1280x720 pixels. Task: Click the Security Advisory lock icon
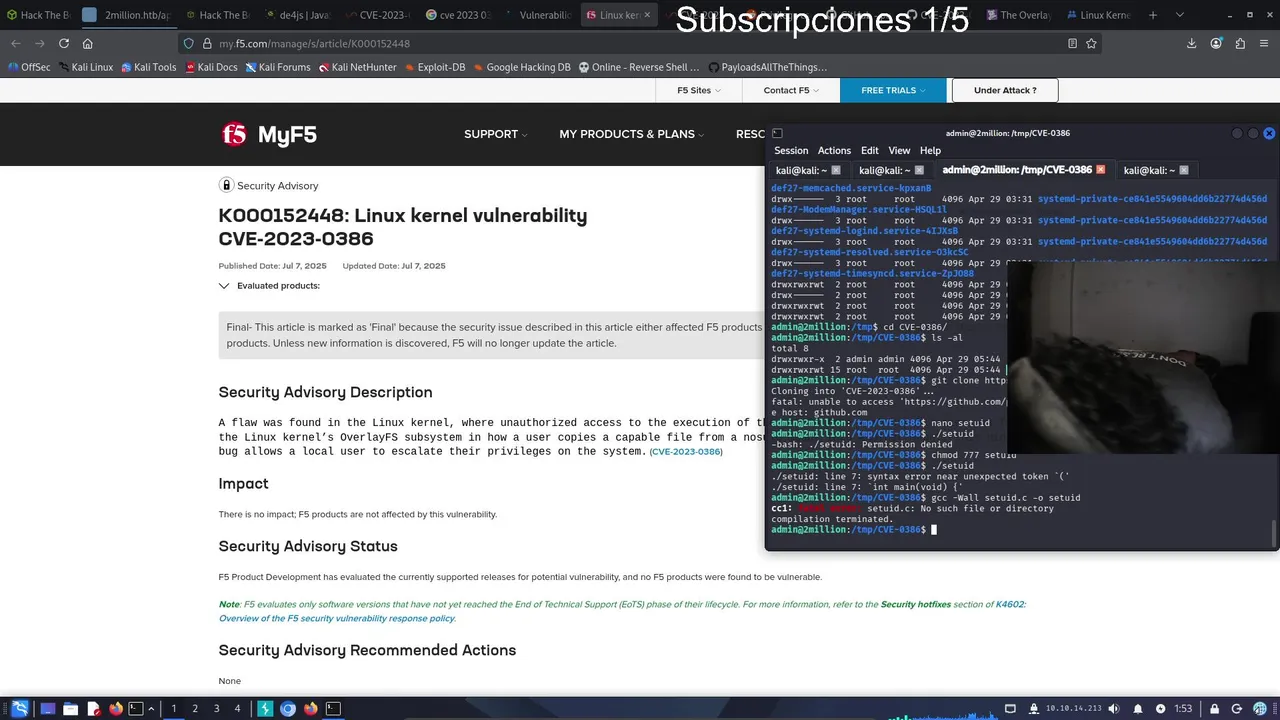(x=226, y=185)
